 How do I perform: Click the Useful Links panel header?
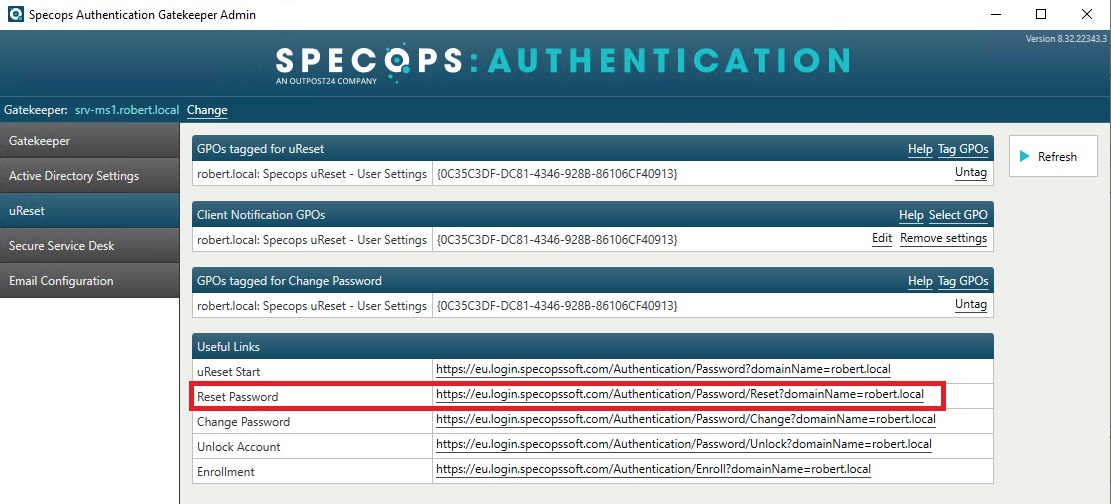pyautogui.click(x=593, y=347)
